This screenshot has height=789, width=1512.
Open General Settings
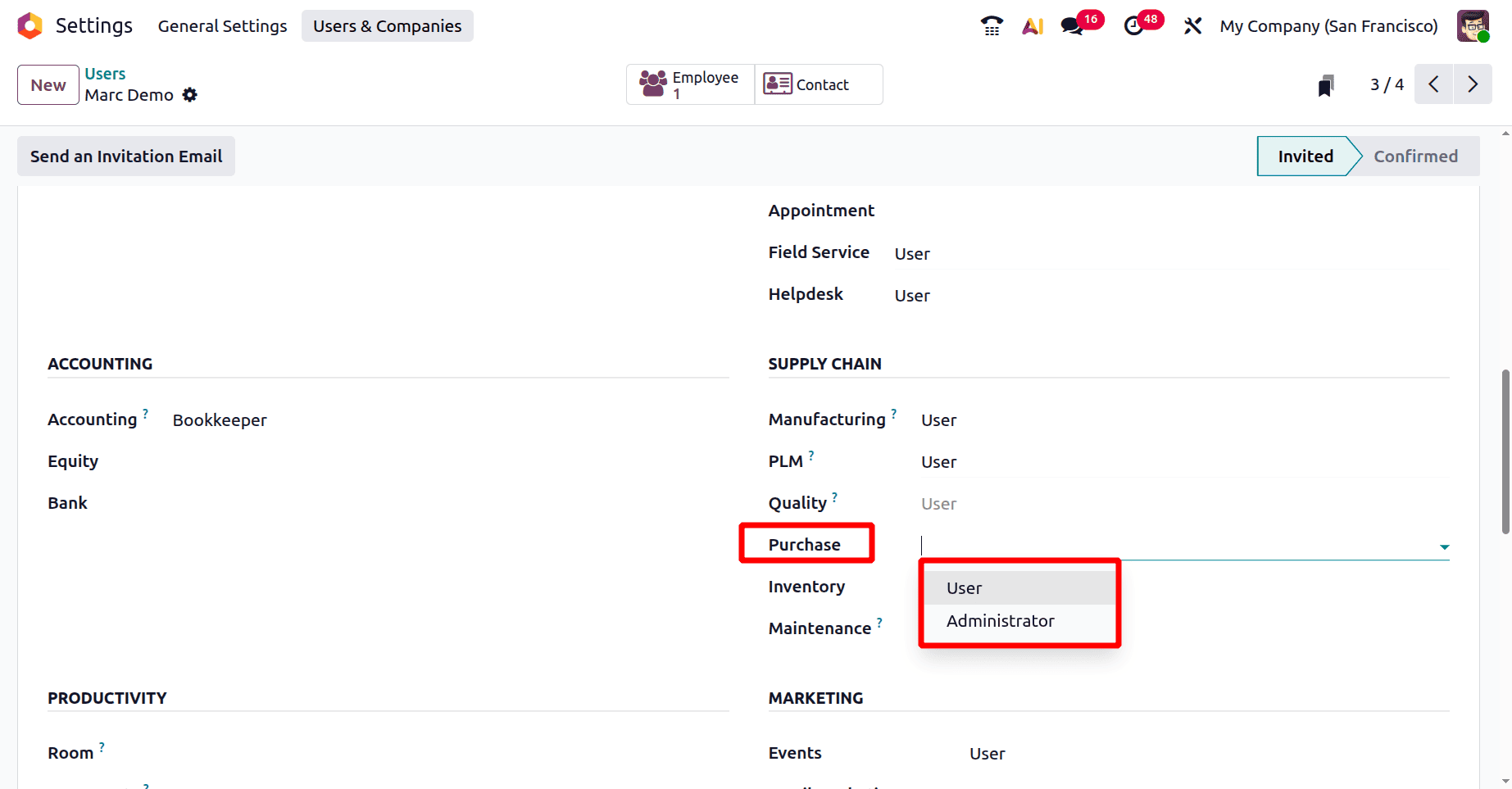point(222,25)
